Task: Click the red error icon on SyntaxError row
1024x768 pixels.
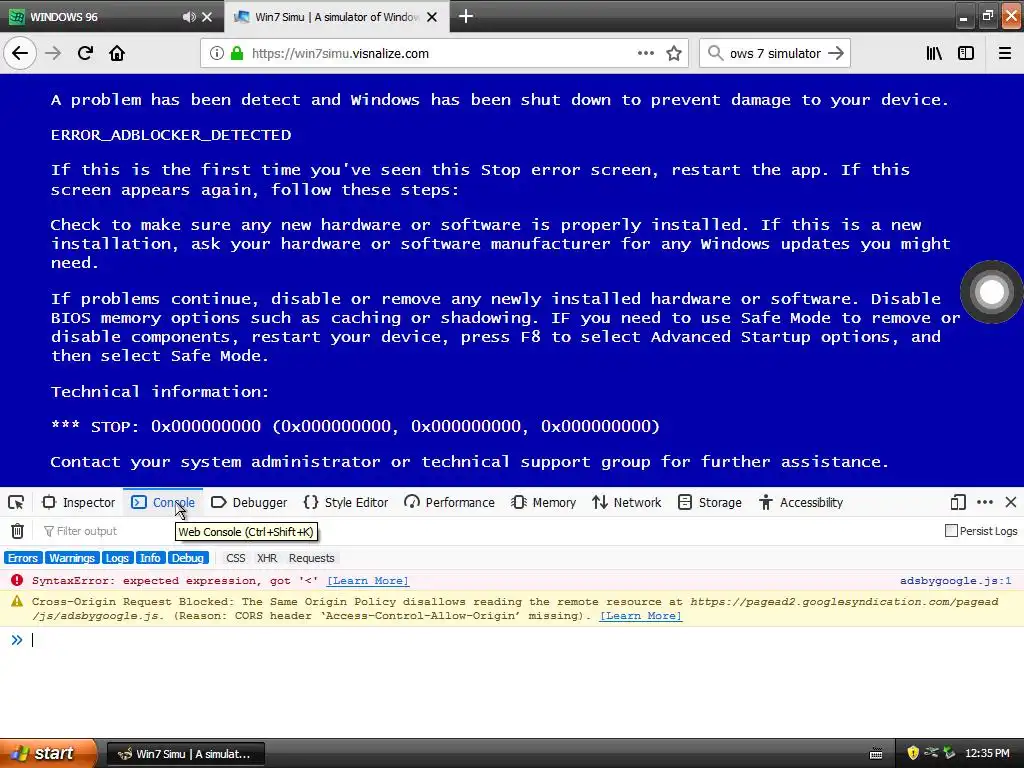Action: tap(17, 580)
